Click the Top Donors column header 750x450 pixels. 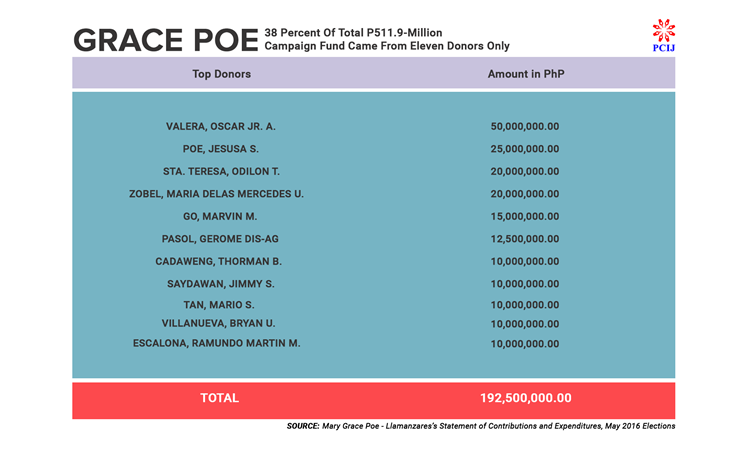(221, 74)
